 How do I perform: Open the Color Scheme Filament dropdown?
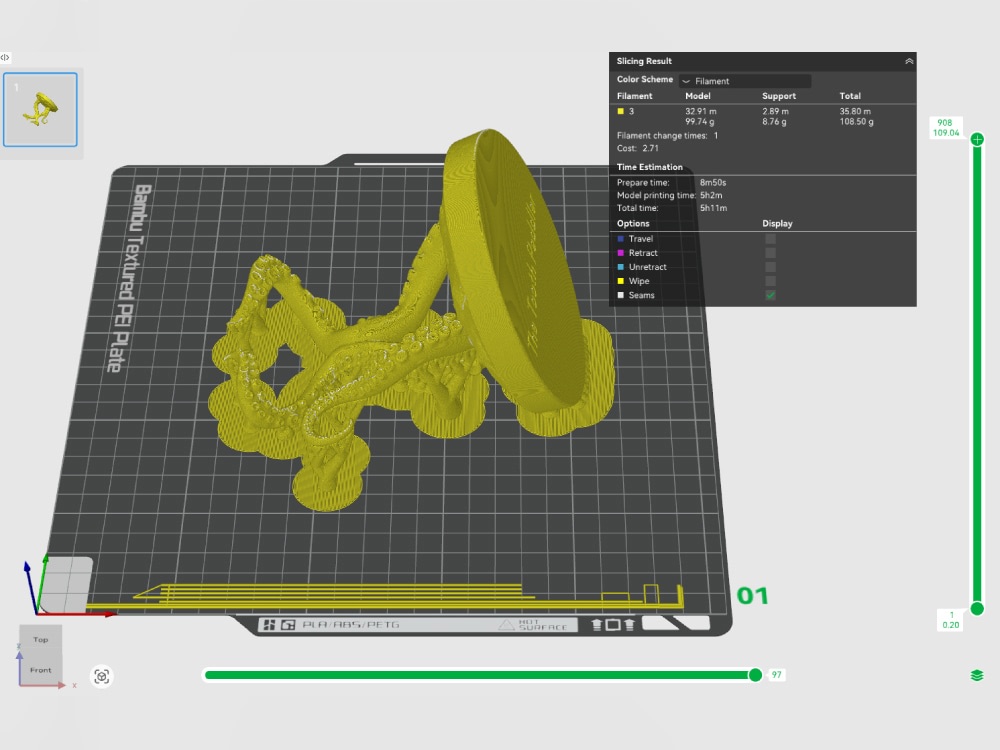(x=745, y=81)
